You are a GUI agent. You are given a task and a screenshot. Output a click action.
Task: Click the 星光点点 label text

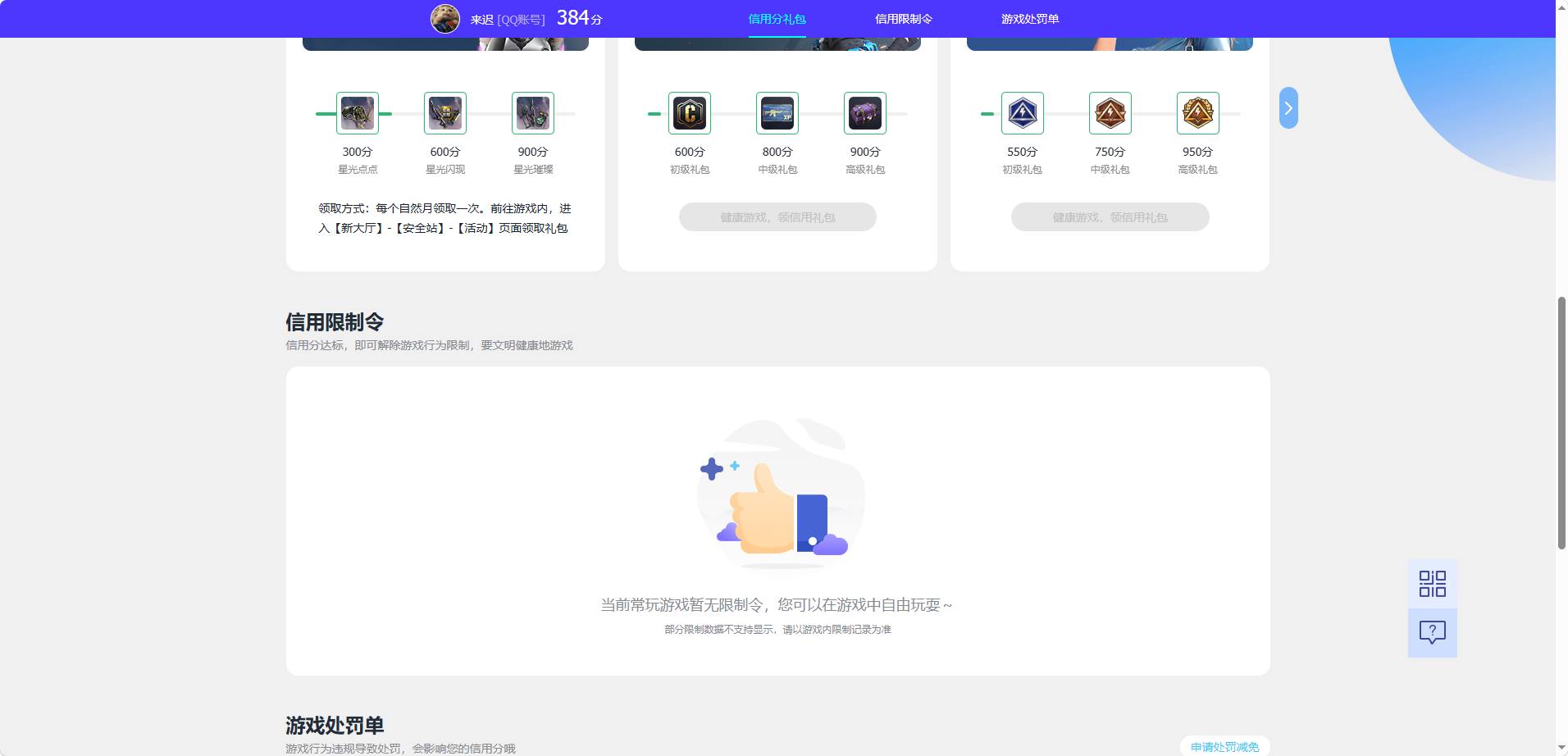(358, 170)
